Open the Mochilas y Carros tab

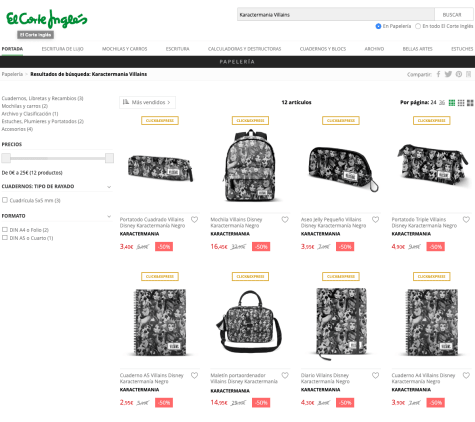click(124, 49)
